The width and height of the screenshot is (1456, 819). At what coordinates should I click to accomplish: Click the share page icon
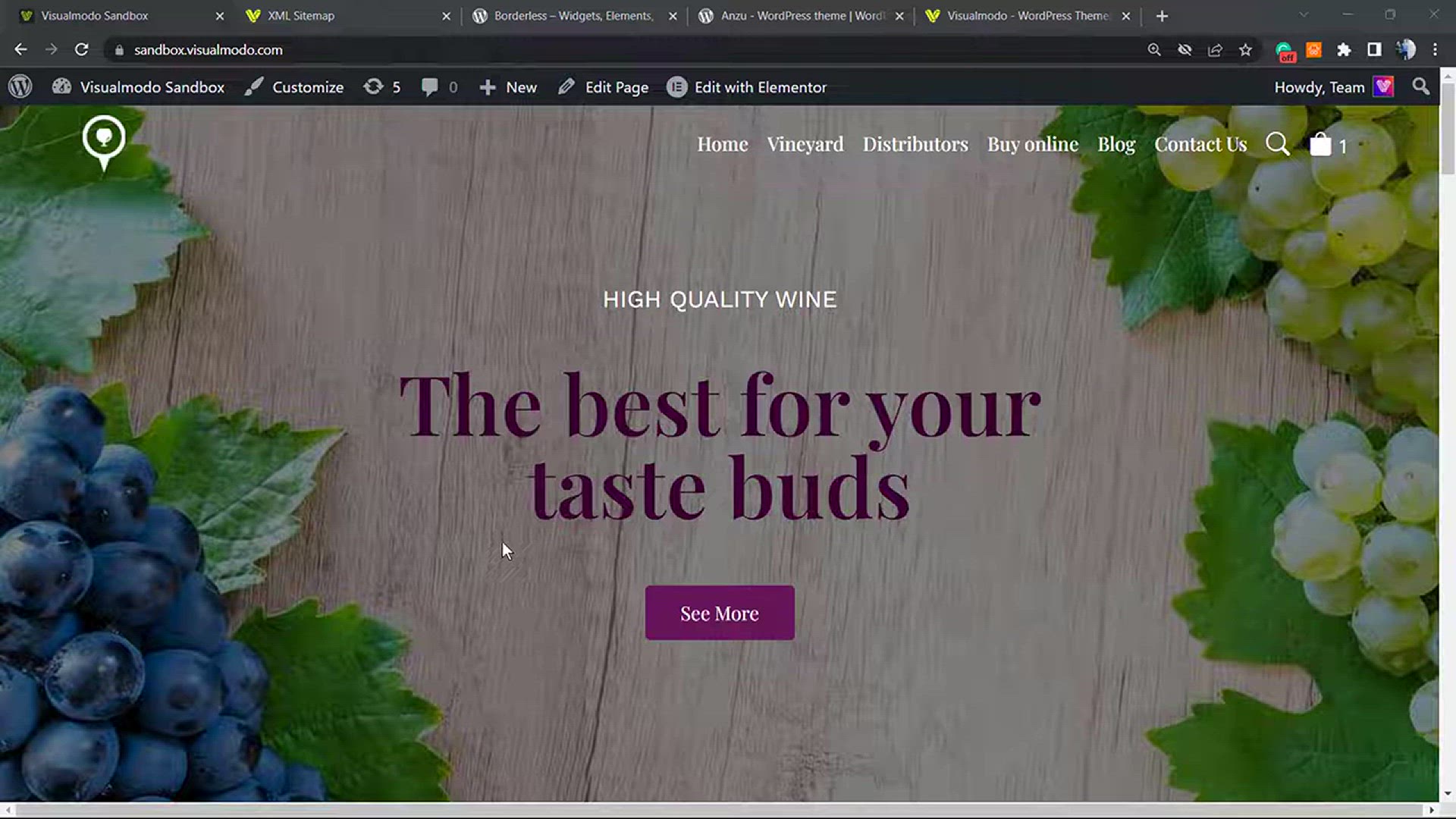(x=1215, y=49)
